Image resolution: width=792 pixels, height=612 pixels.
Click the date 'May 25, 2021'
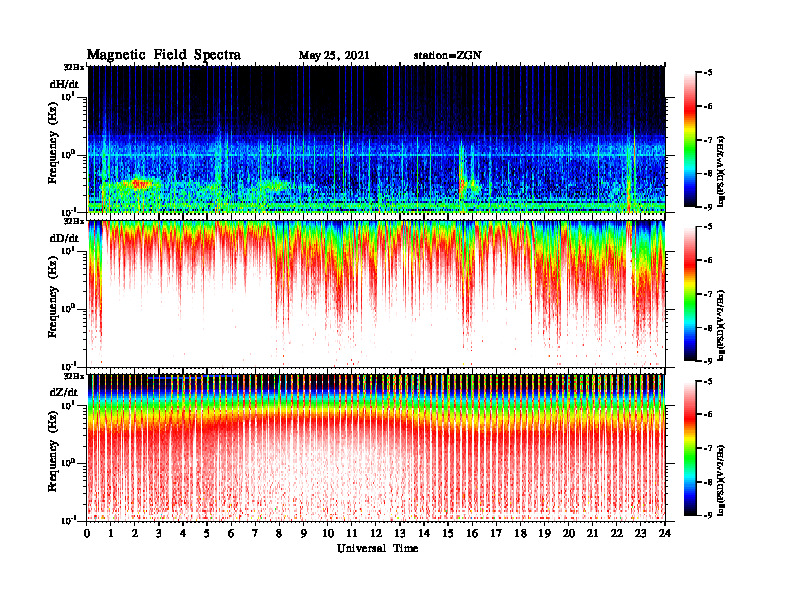tap(334, 56)
